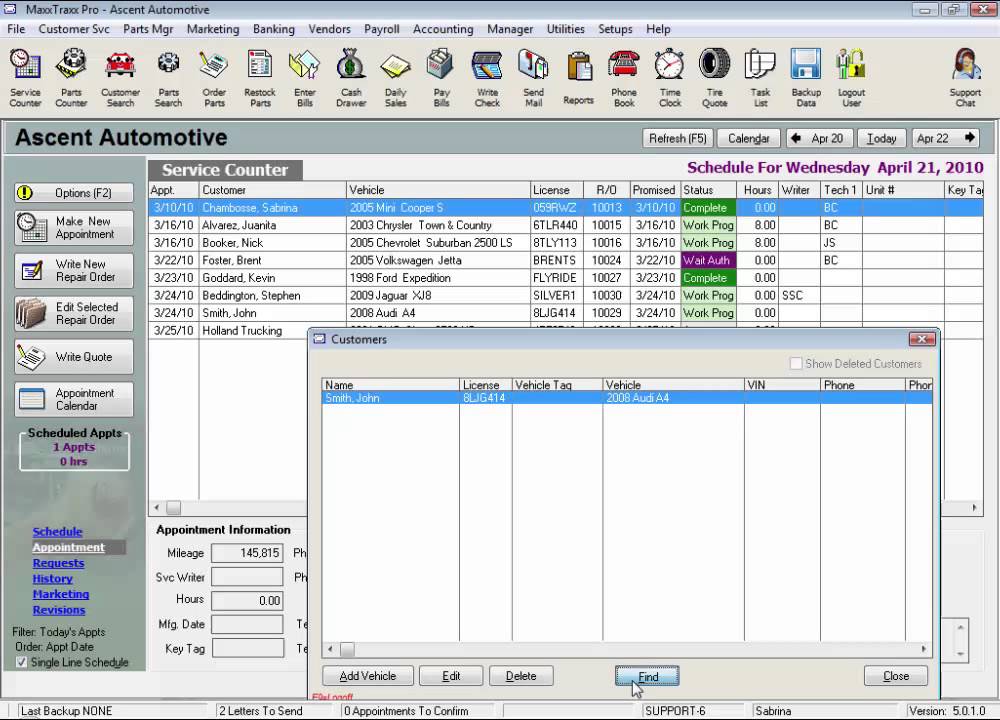The width and height of the screenshot is (1000, 720).
Task: Open the Parts Counter toolbar icon
Action: (71, 78)
